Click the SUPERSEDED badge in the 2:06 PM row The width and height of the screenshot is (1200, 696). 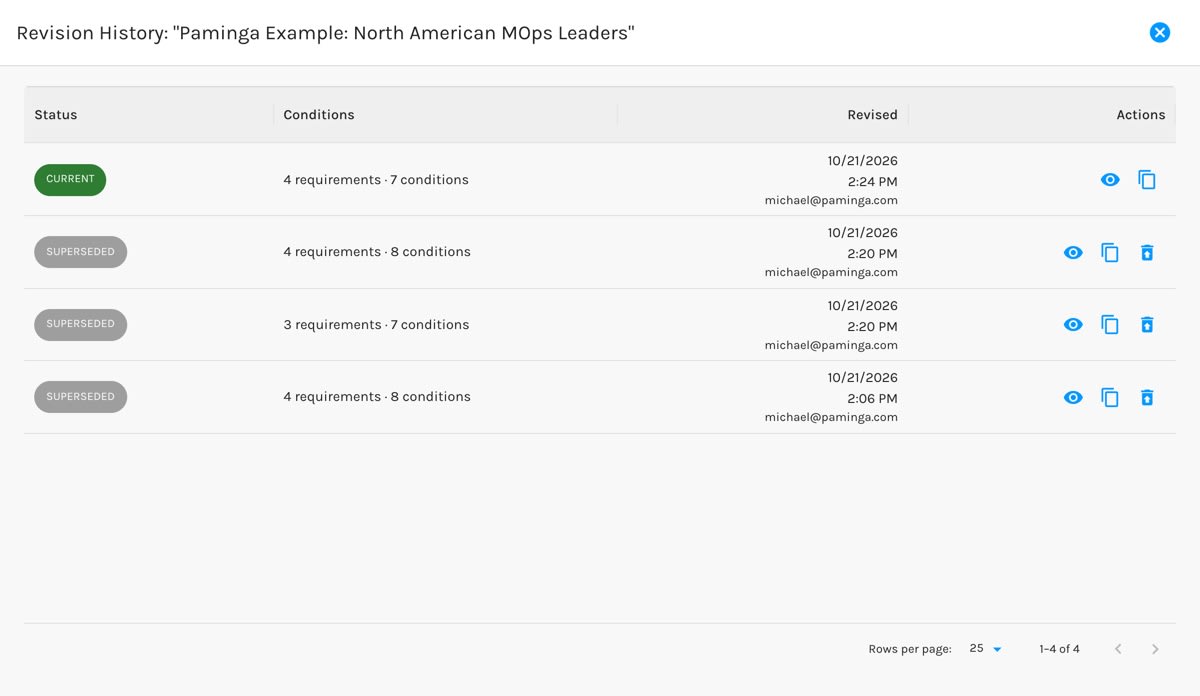pyautogui.click(x=81, y=397)
